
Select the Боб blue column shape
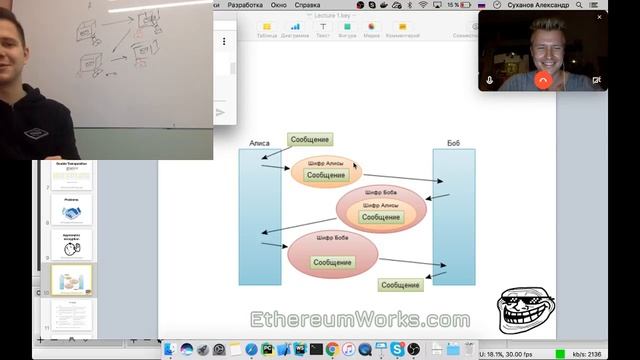pyautogui.click(x=454, y=217)
